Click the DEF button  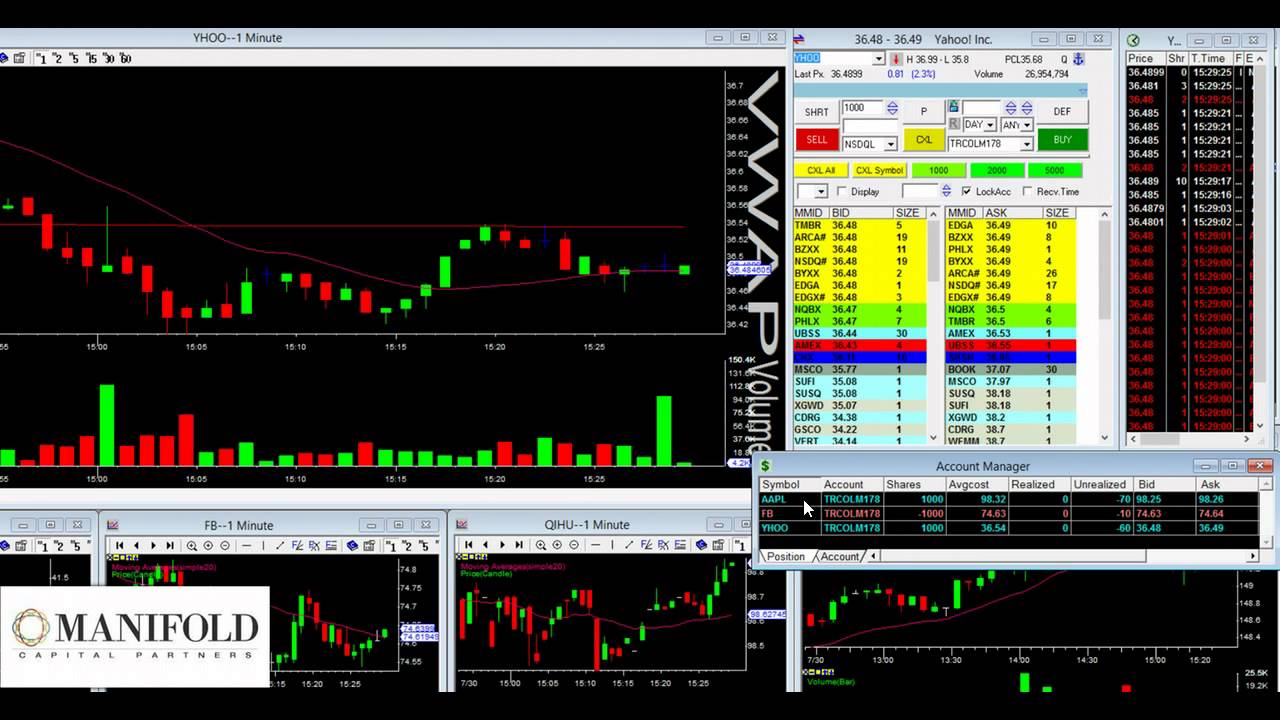click(x=1062, y=112)
